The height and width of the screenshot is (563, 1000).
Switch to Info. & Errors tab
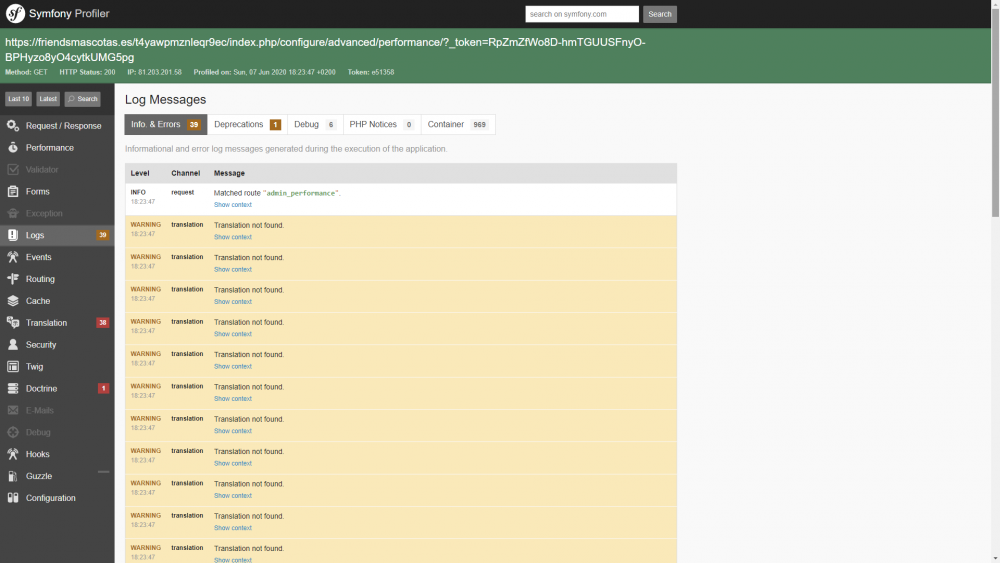pyautogui.click(x=166, y=124)
